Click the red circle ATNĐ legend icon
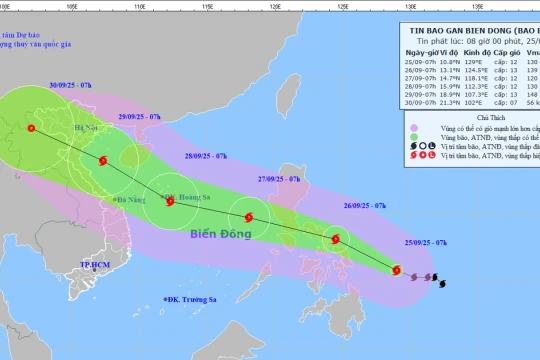Screen dimensions: 540x360 [423, 155]
